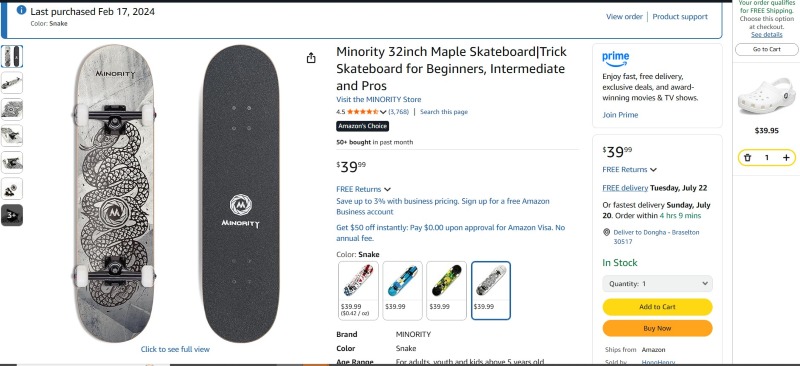Viewport: 800px width, 366px height.
Task: Expand FREE Returns under the main price
Action: (363, 189)
